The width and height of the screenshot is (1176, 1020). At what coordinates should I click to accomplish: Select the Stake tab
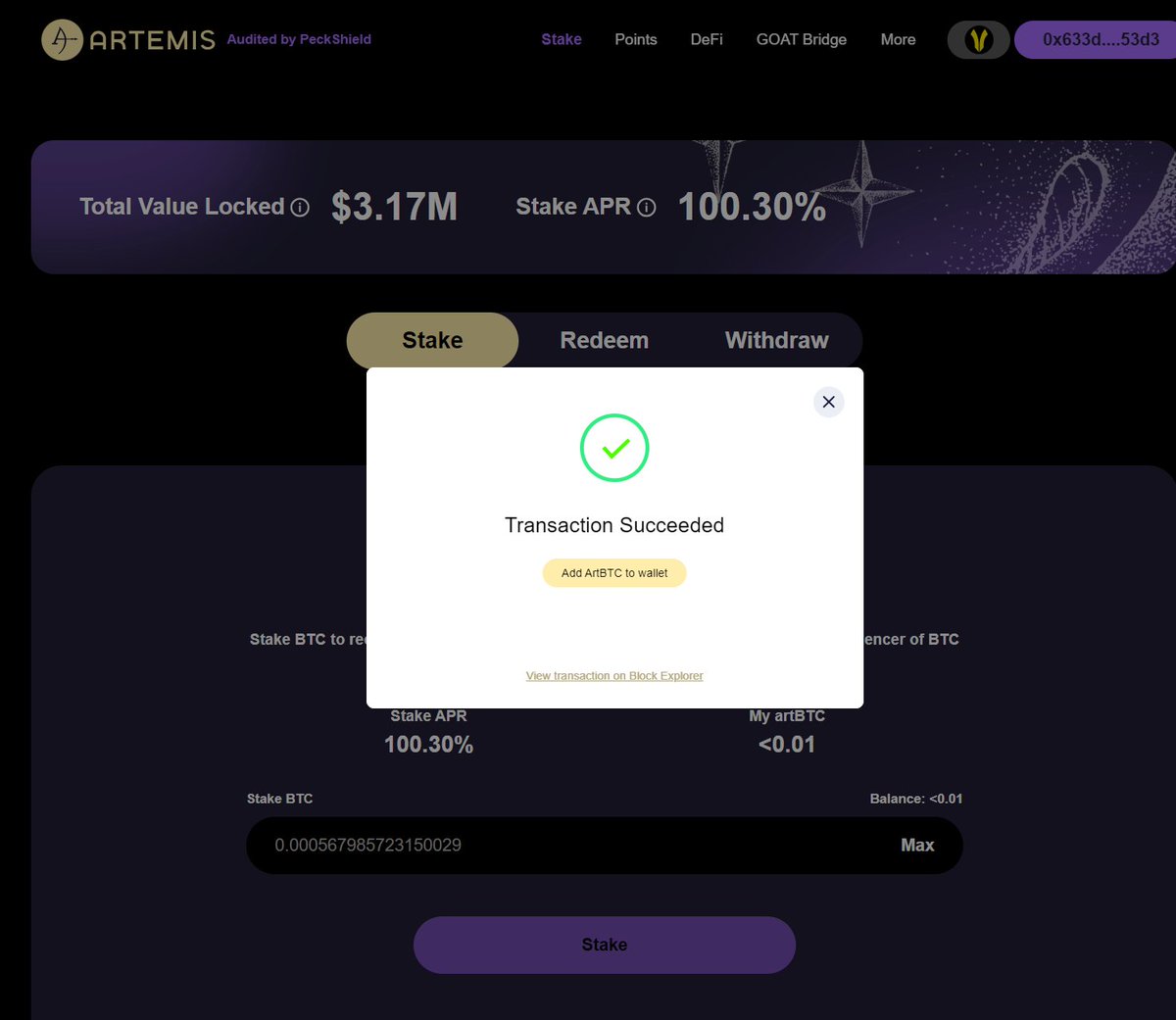click(x=432, y=340)
